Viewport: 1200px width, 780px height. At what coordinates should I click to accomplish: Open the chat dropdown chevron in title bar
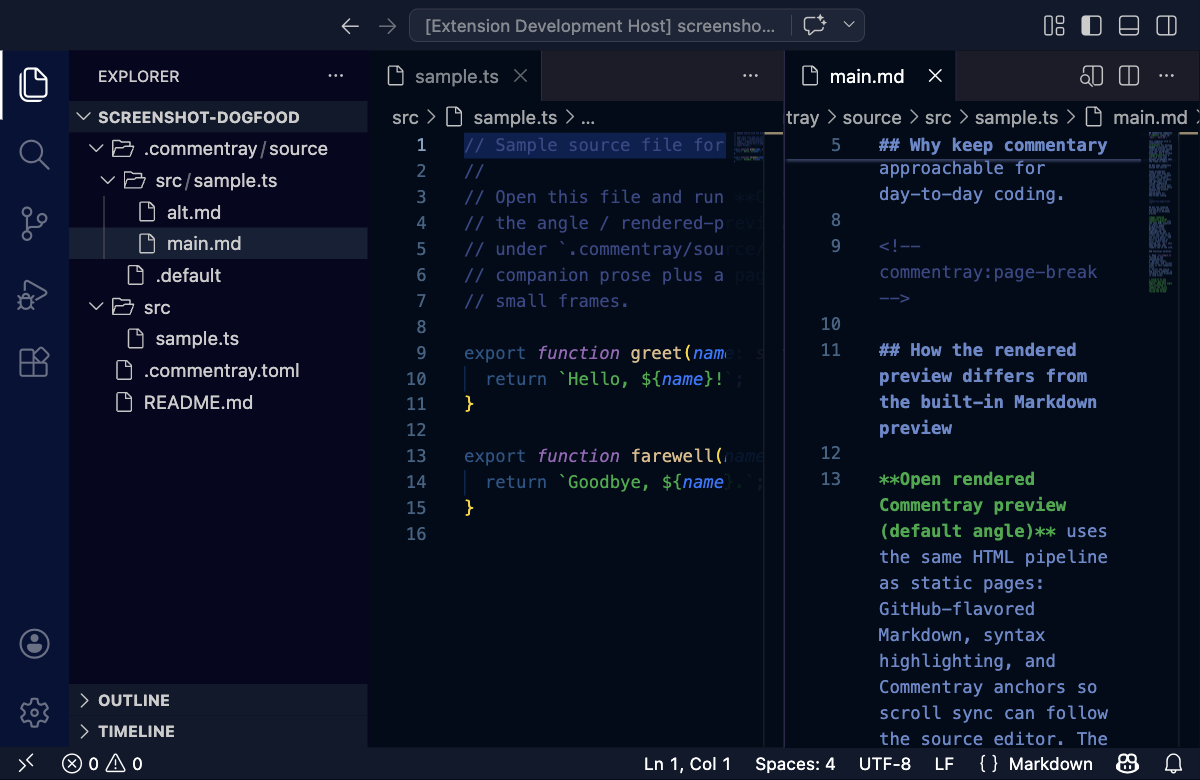tap(849, 26)
